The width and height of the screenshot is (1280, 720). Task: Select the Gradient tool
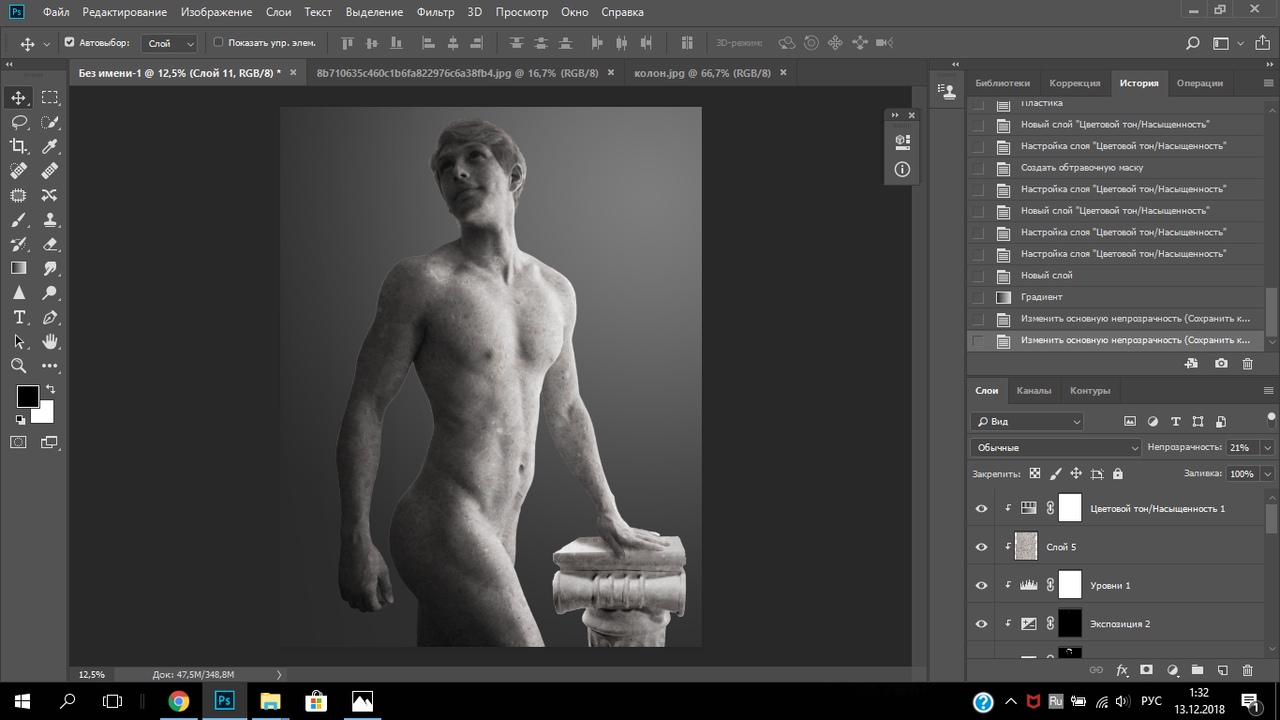pyautogui.click(x=18, y=268)
